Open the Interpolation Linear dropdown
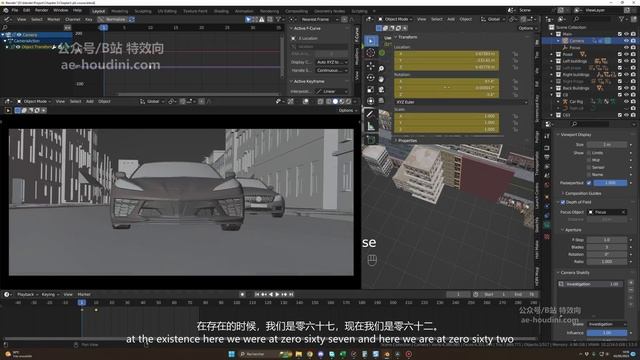Viewport: 640px width, 360px height. (332, 91)
